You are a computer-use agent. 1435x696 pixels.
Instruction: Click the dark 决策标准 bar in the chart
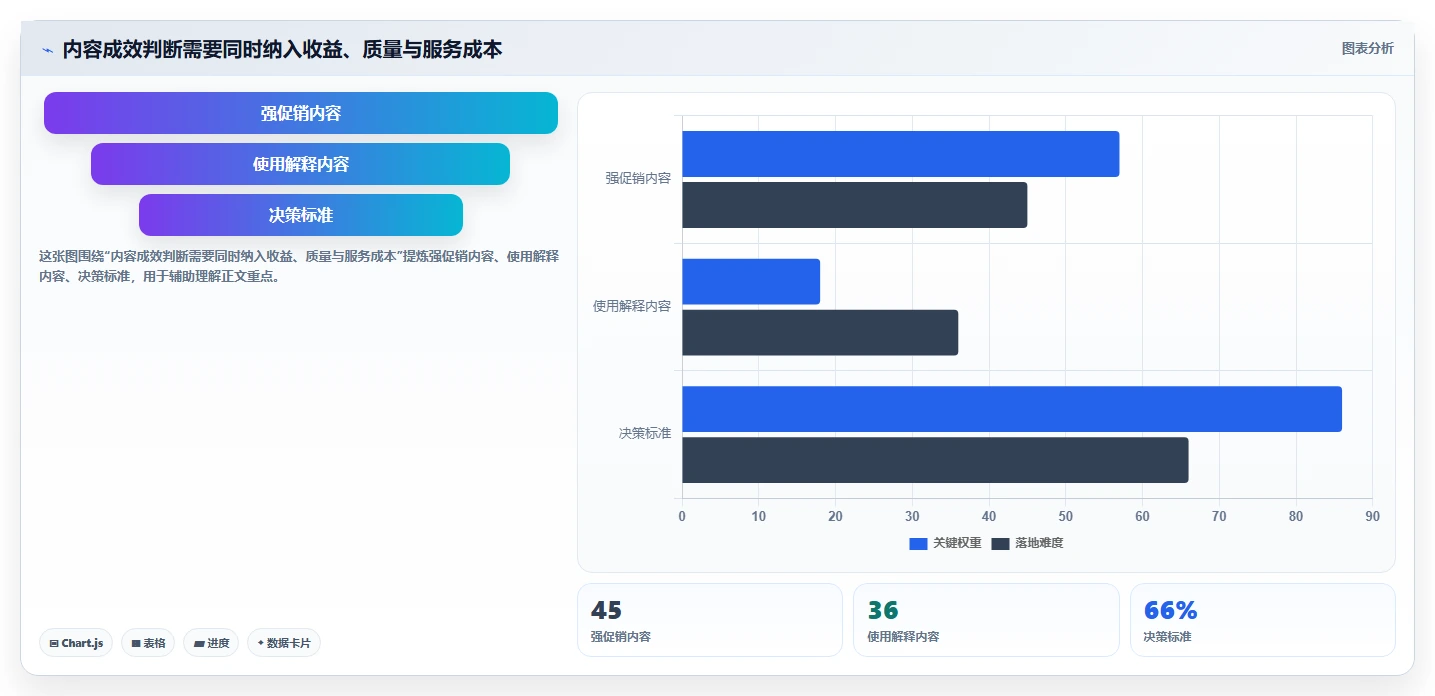pos(935,460)
